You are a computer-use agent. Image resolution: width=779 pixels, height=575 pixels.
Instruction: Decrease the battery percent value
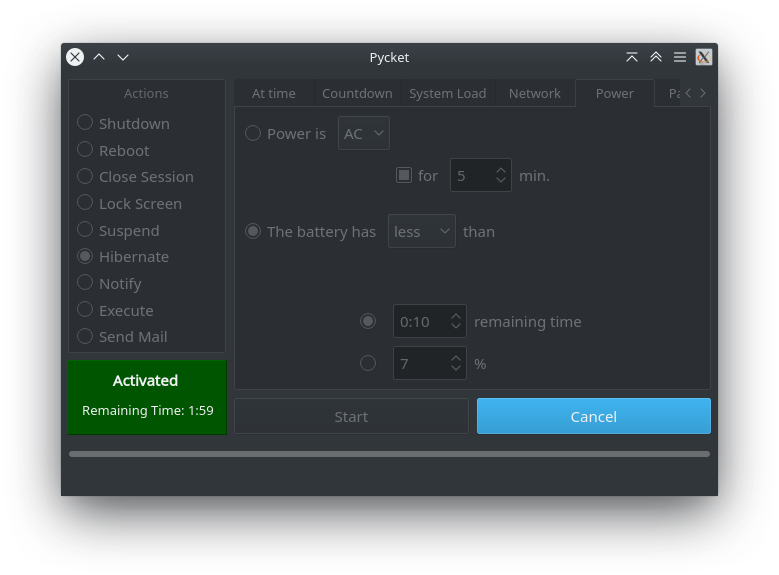click(x=456, y=368)
